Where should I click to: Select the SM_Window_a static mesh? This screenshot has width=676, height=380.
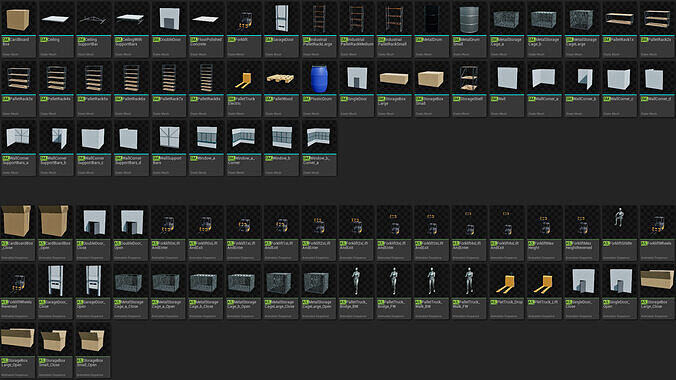206,148
